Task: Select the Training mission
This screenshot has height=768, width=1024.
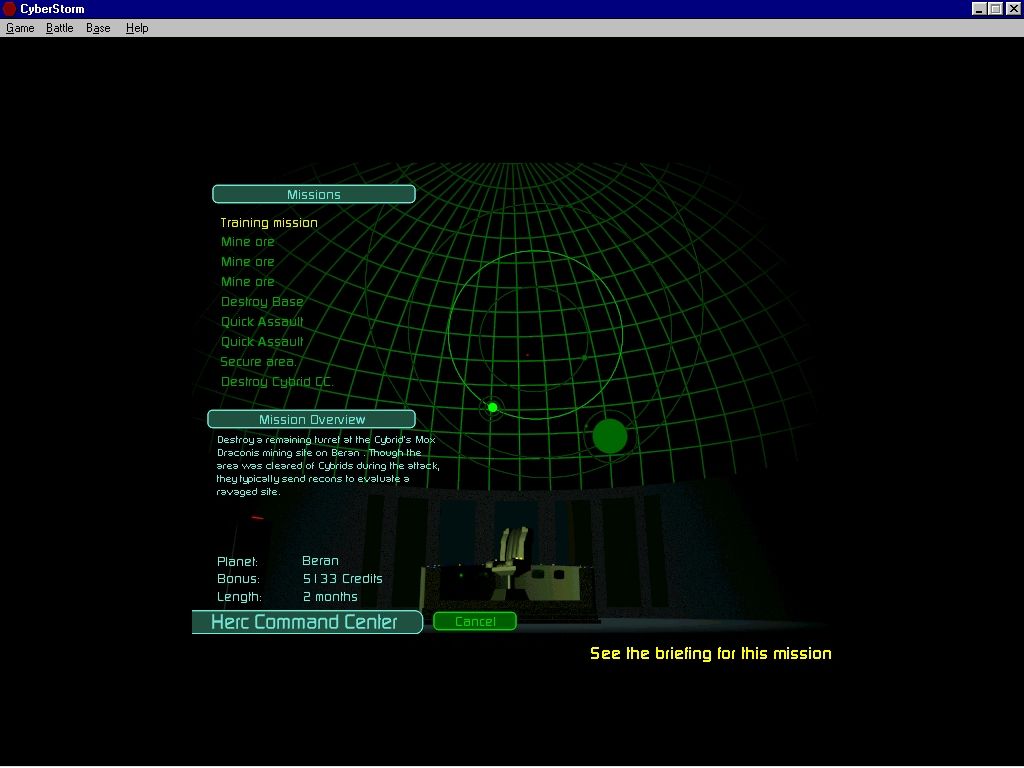Action: pos(269,221)
